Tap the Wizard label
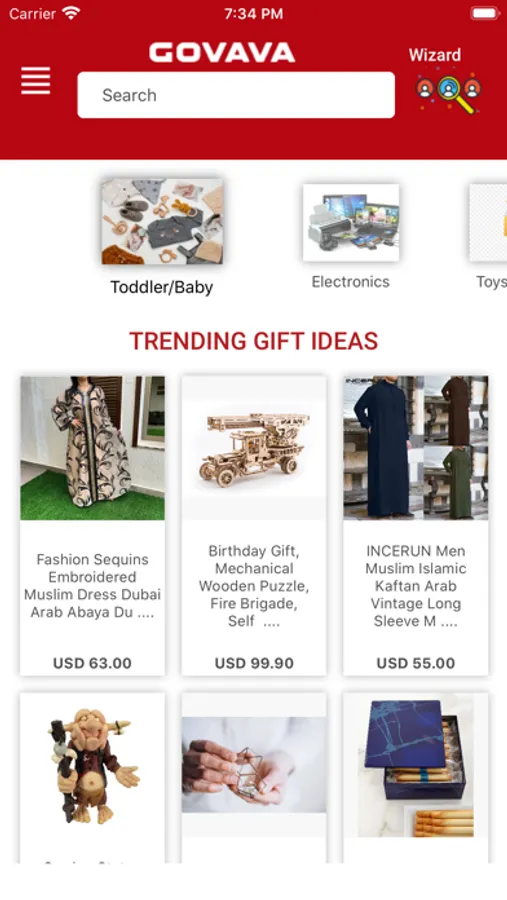The width and height of the screenshot is (507, 900). pyautogui.click(x=435, y=55)
